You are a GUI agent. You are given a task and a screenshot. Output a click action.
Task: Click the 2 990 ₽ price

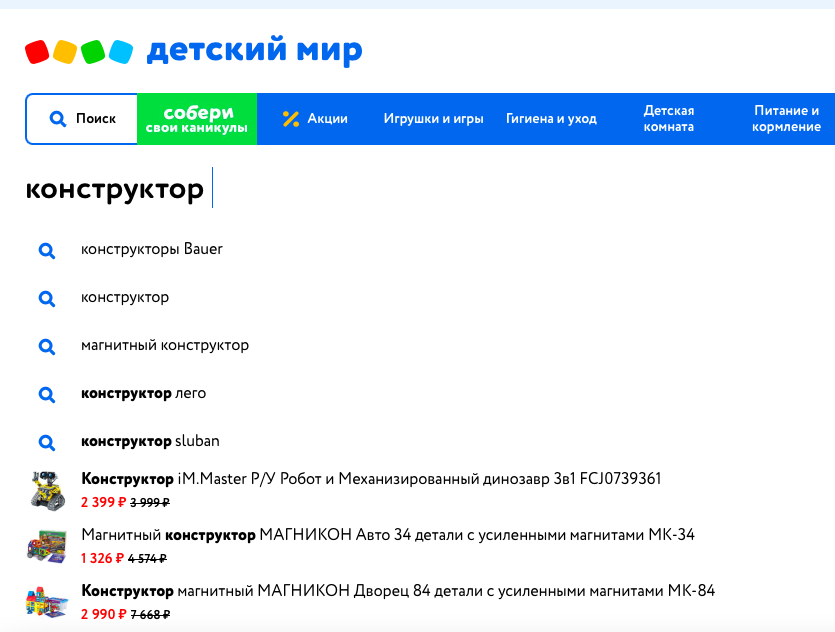pos(103,614)
